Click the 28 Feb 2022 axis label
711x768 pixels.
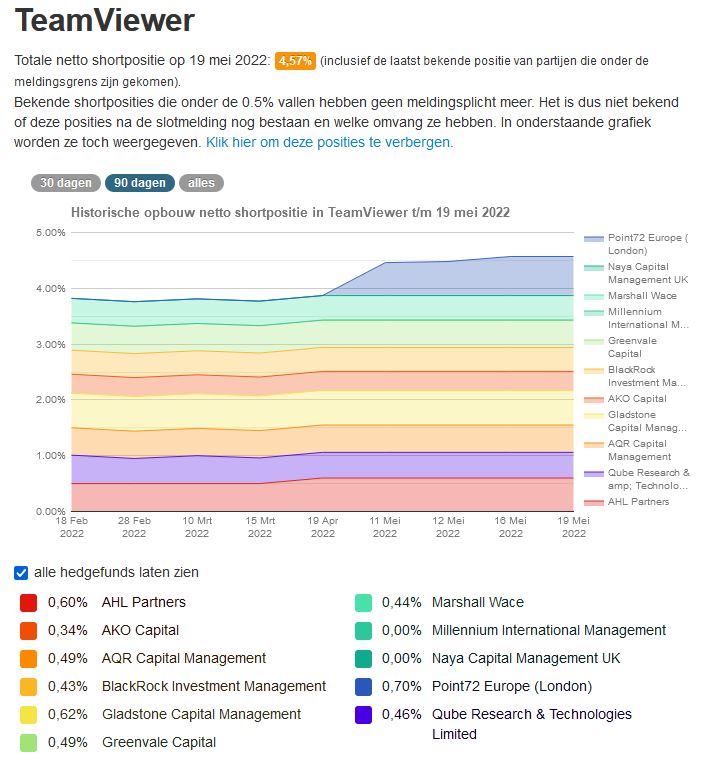tap(134, 527)
